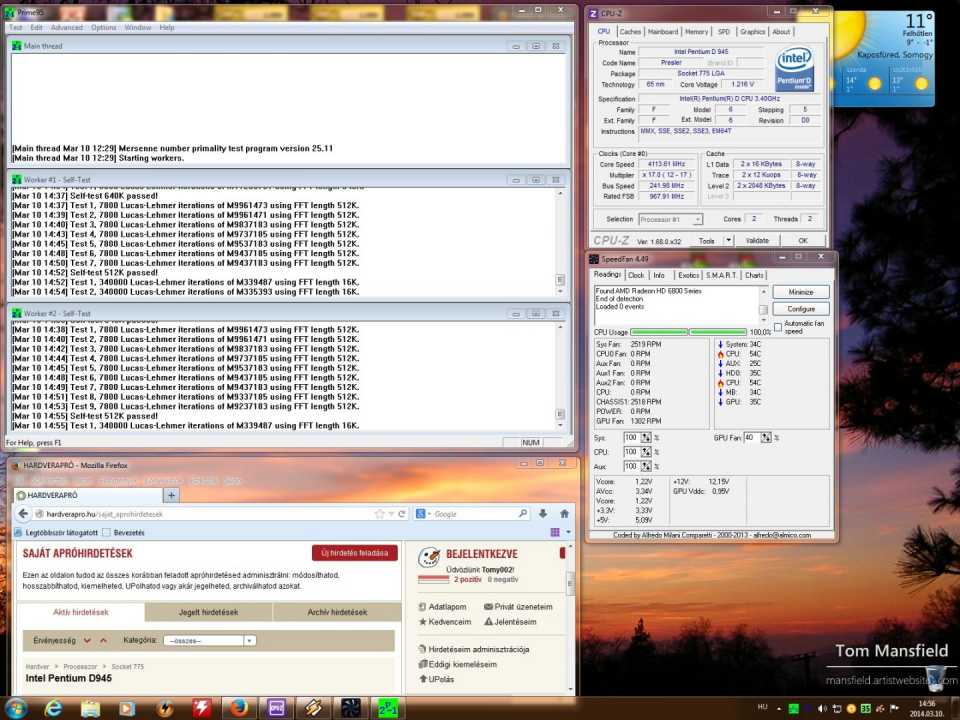Open Windows Explorer folder taskbar icon
This screenshot has height=720, width=960.
pos(90,708)
